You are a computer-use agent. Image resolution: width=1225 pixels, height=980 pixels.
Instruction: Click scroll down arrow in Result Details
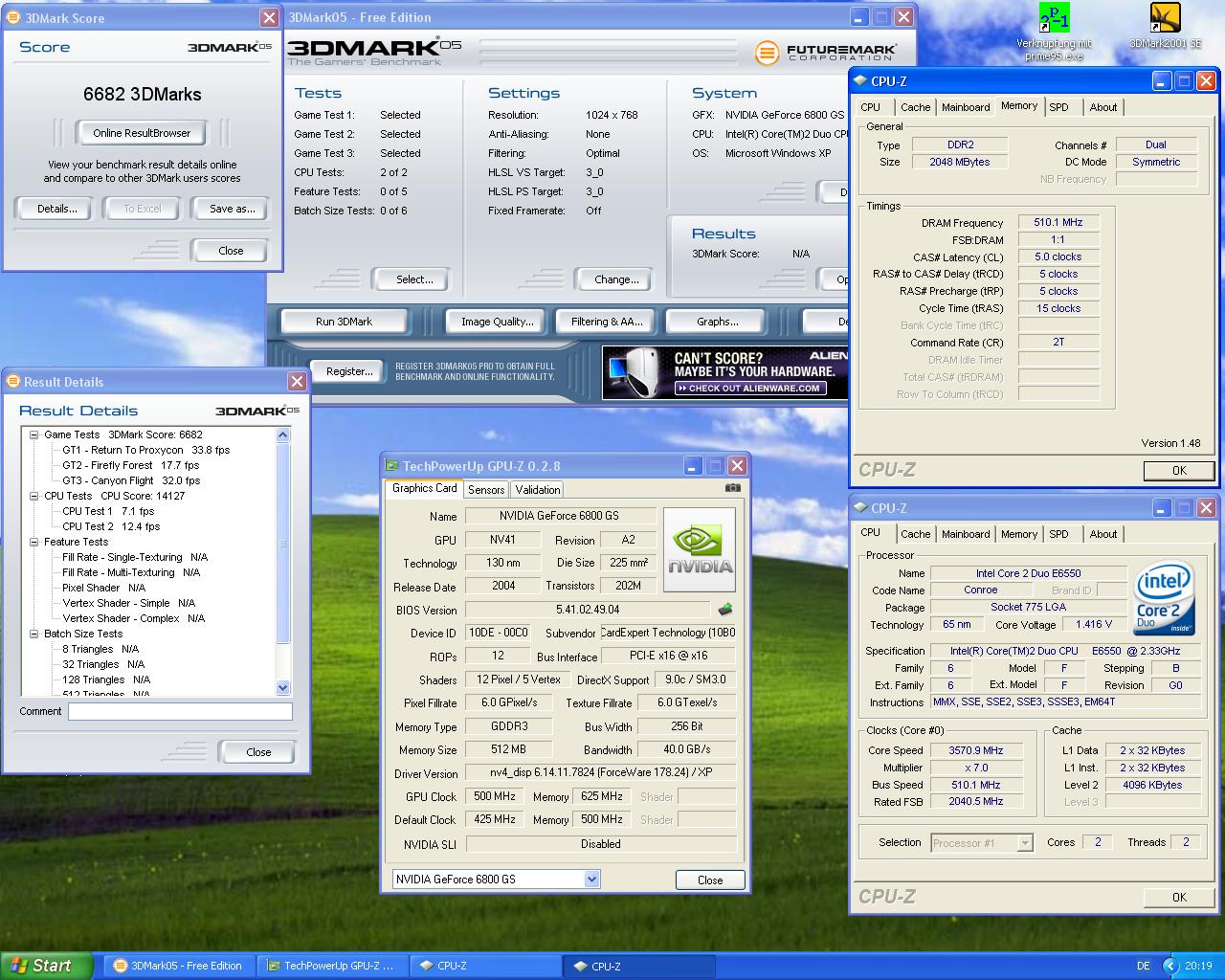coord(282,687)
